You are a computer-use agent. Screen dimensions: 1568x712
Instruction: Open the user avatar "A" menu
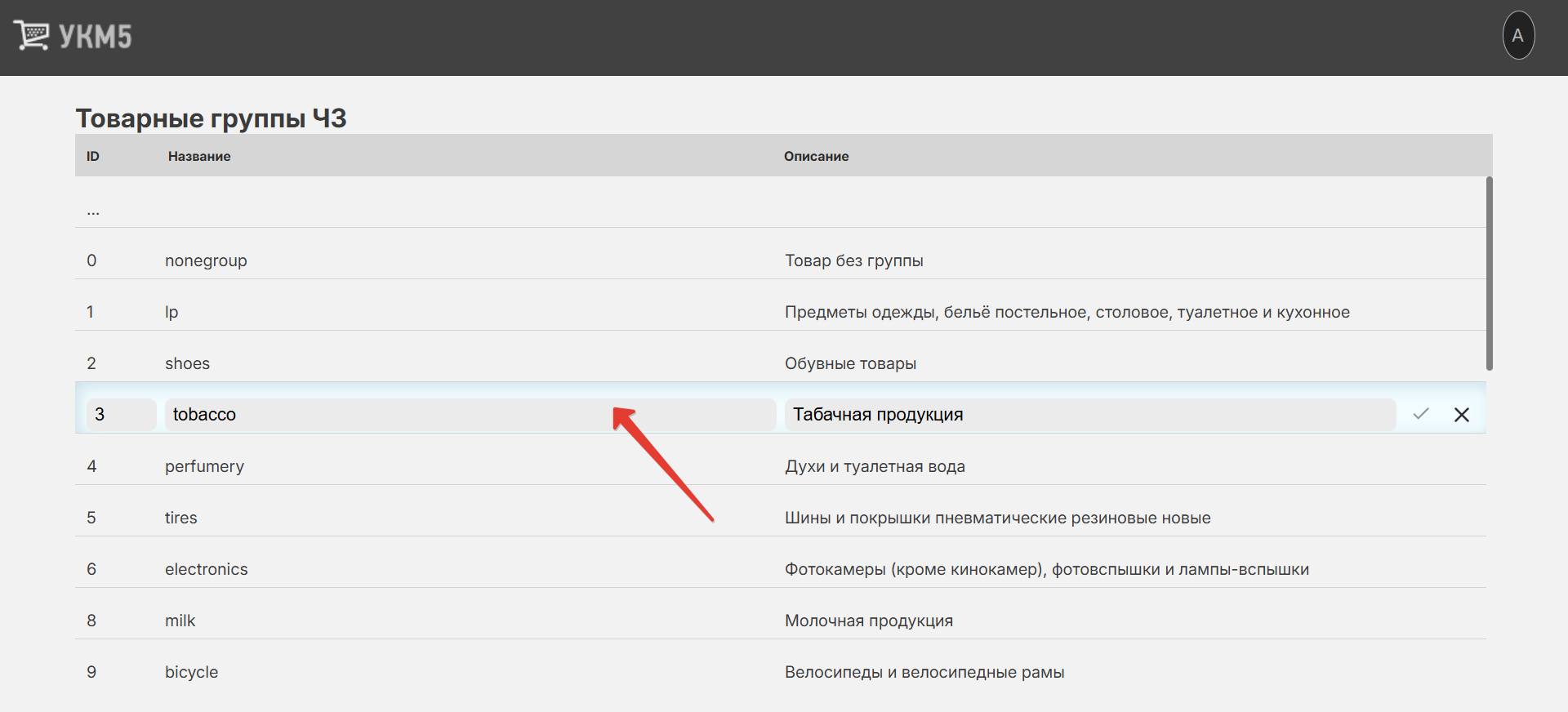1517,36
